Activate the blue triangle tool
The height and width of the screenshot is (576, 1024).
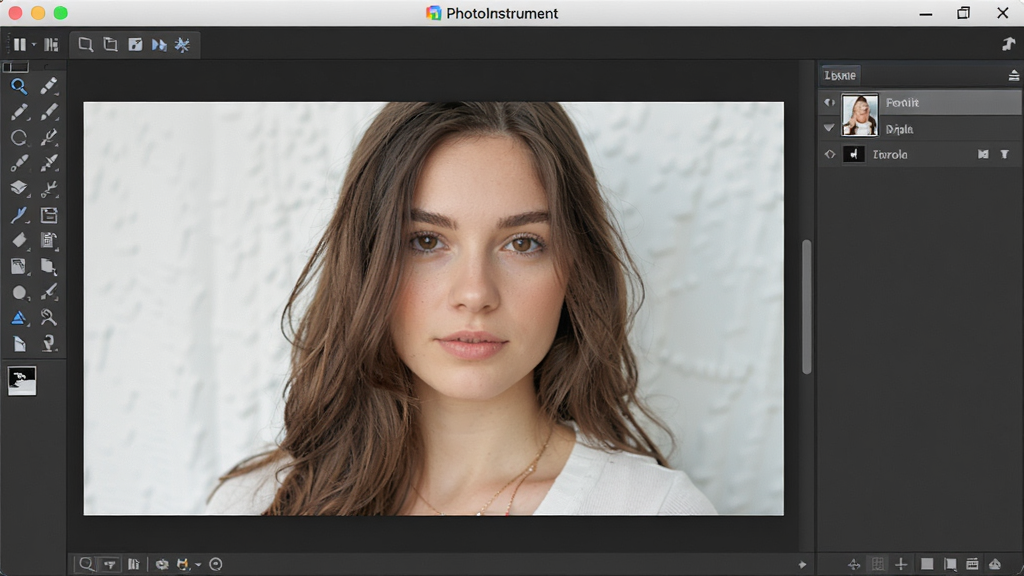[x=19, y=318]
